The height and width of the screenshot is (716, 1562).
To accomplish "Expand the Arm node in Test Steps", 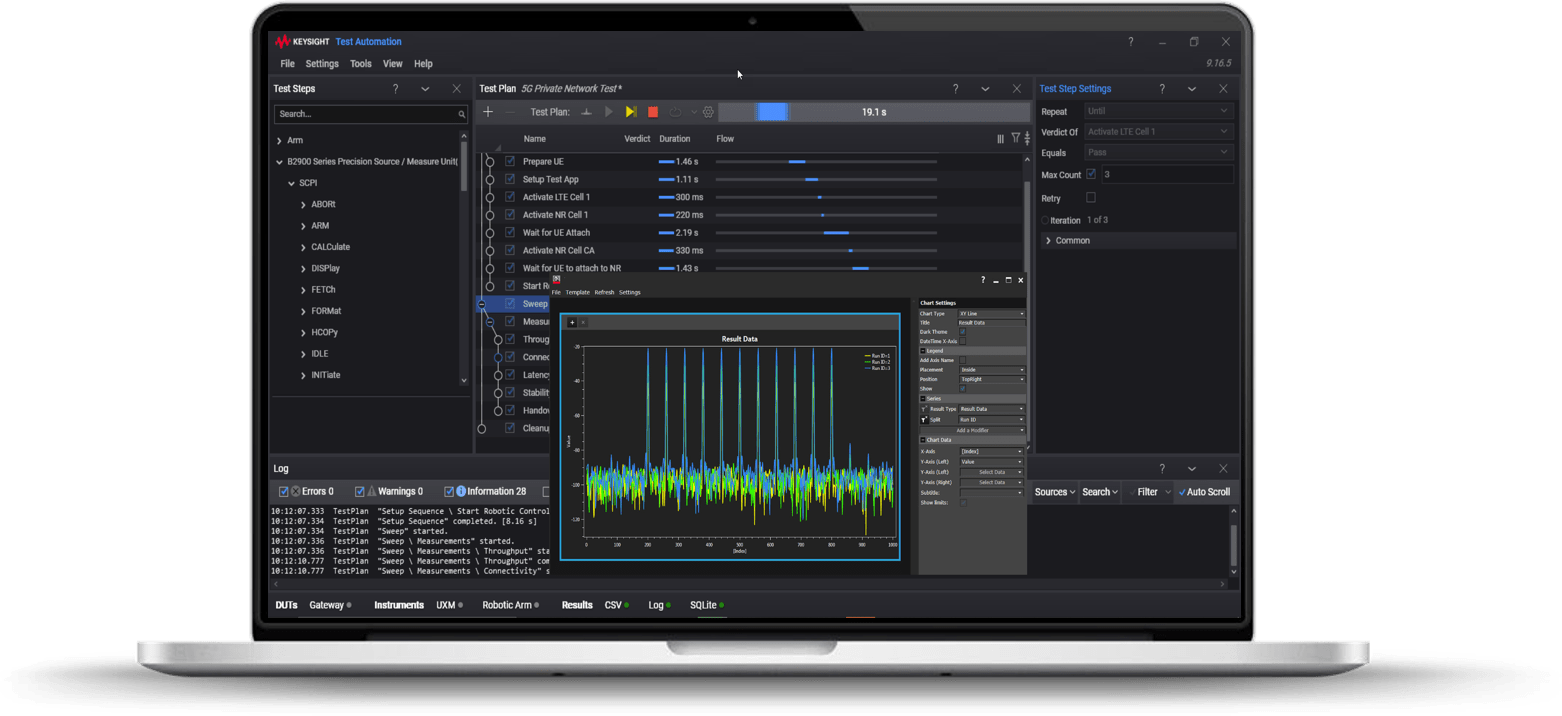I will (x=279, y=141).
